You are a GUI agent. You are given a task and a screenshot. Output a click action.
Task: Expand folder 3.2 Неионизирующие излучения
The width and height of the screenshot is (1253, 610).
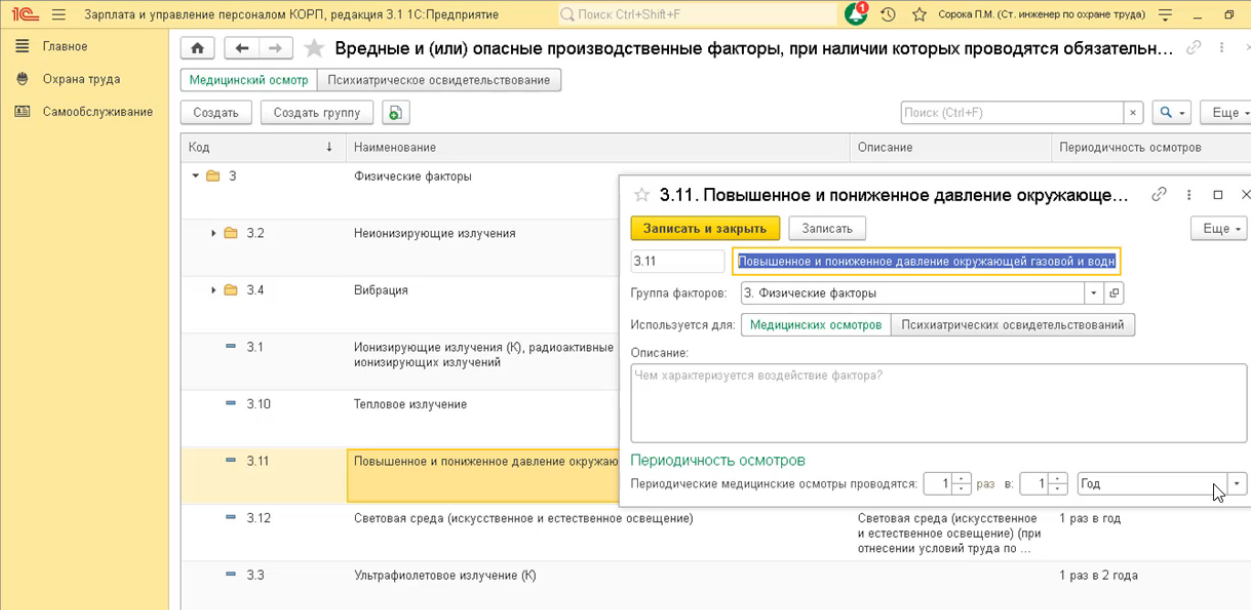pos(214,233)
